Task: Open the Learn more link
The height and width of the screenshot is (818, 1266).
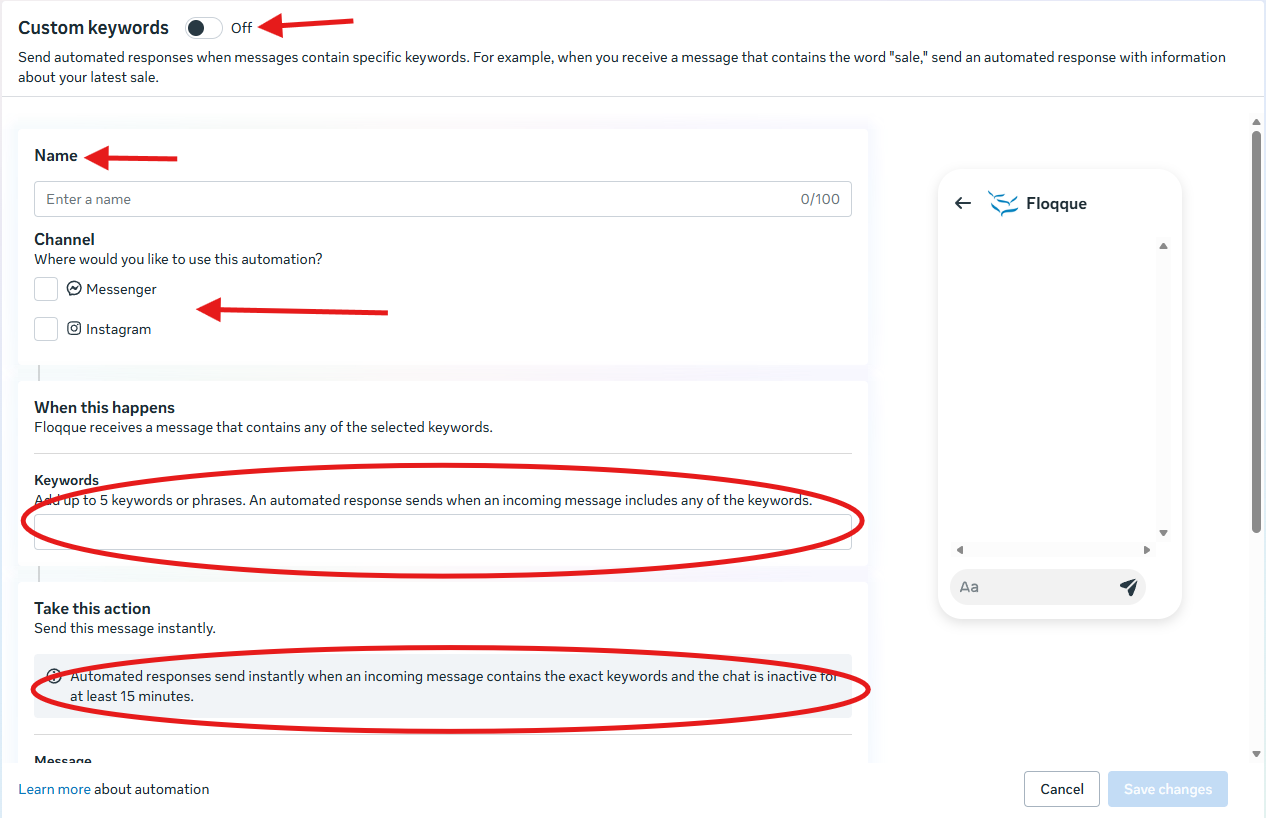Action: (54, 789)
